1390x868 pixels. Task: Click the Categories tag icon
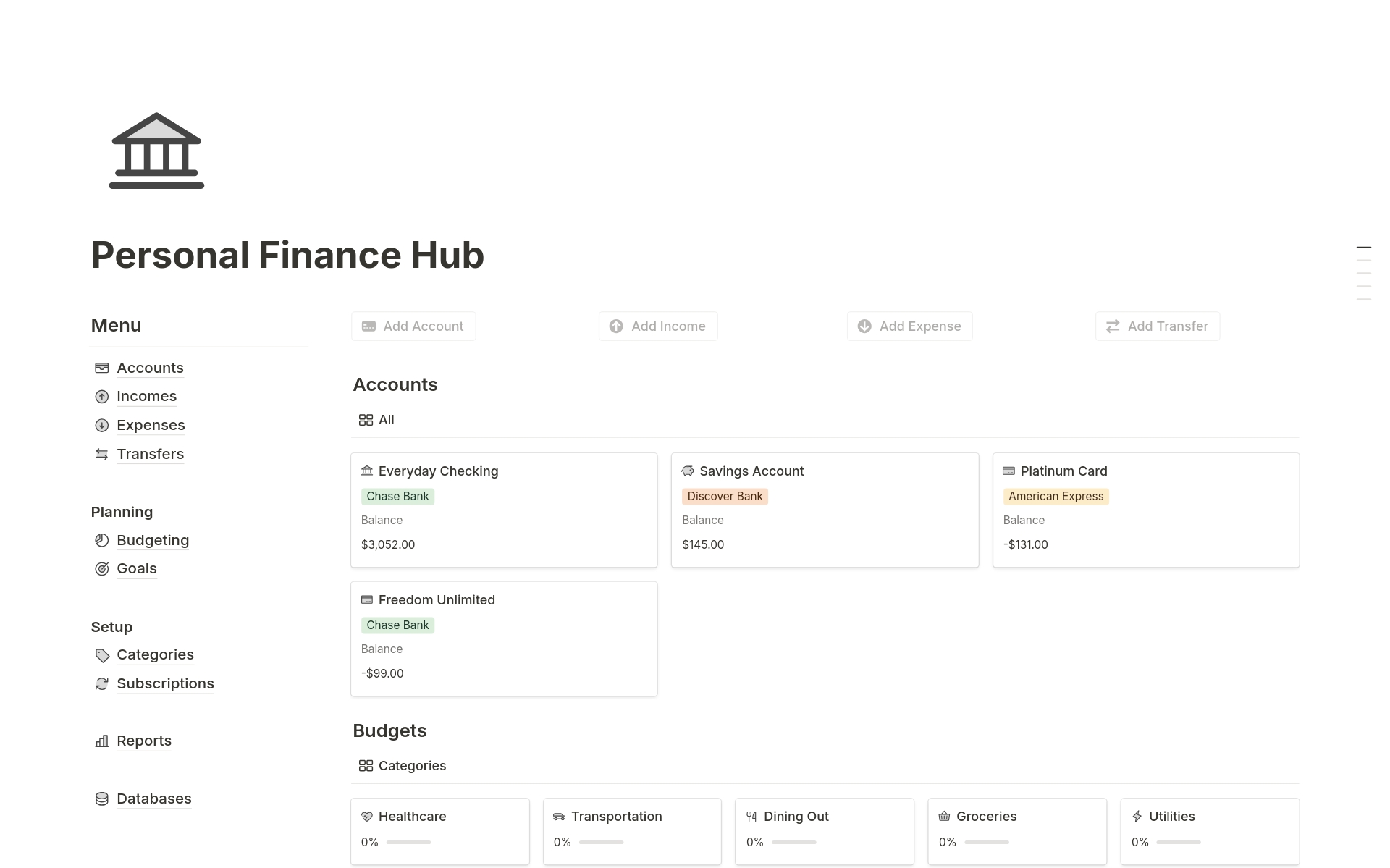point(102,655)
